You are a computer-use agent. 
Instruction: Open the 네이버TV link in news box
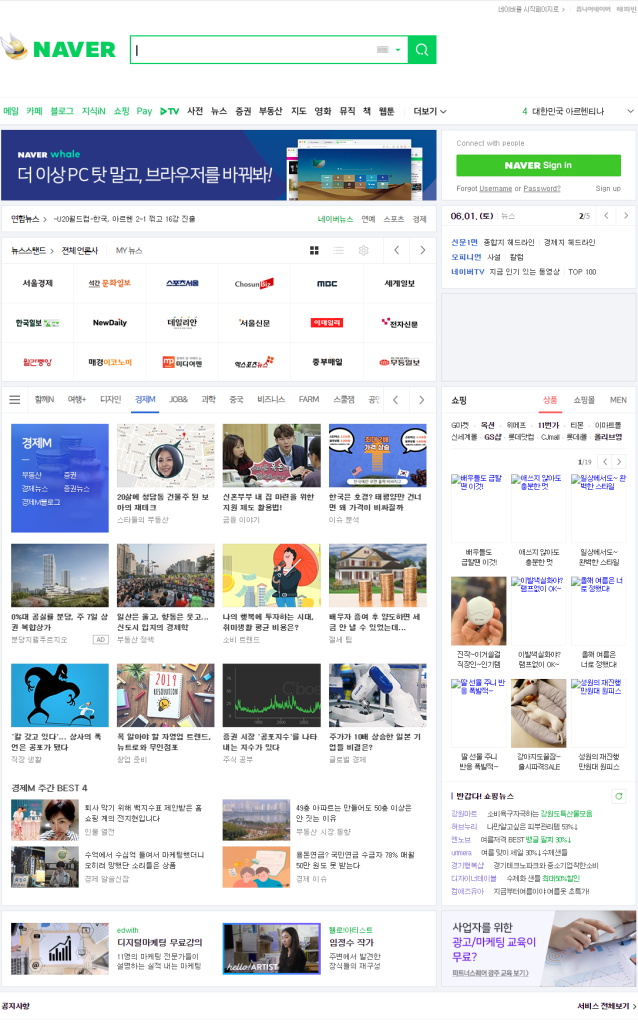[x=468, y=272]
